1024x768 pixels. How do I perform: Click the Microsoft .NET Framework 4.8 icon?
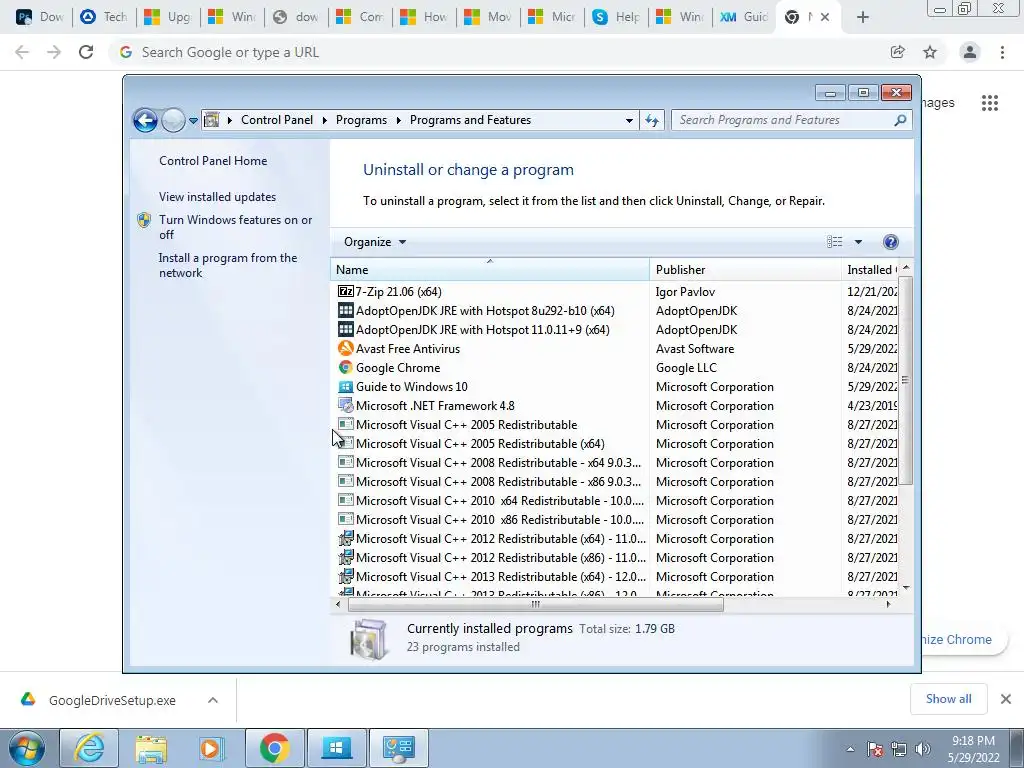point(345,406)
